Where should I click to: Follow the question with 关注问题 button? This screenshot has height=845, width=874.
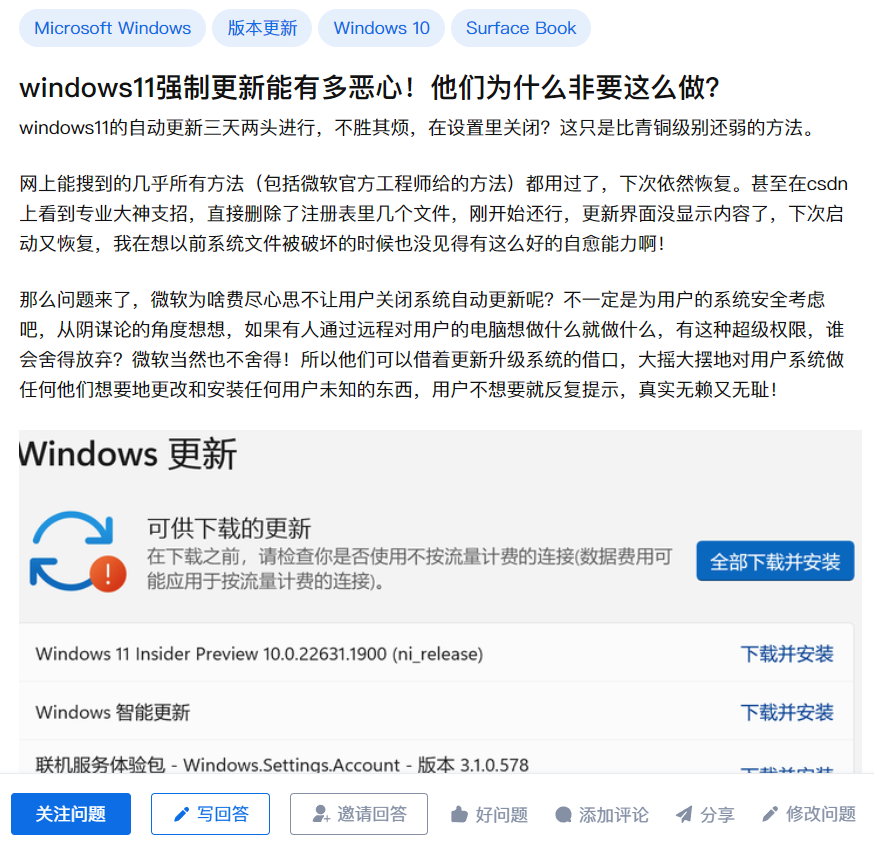[71, 814]
